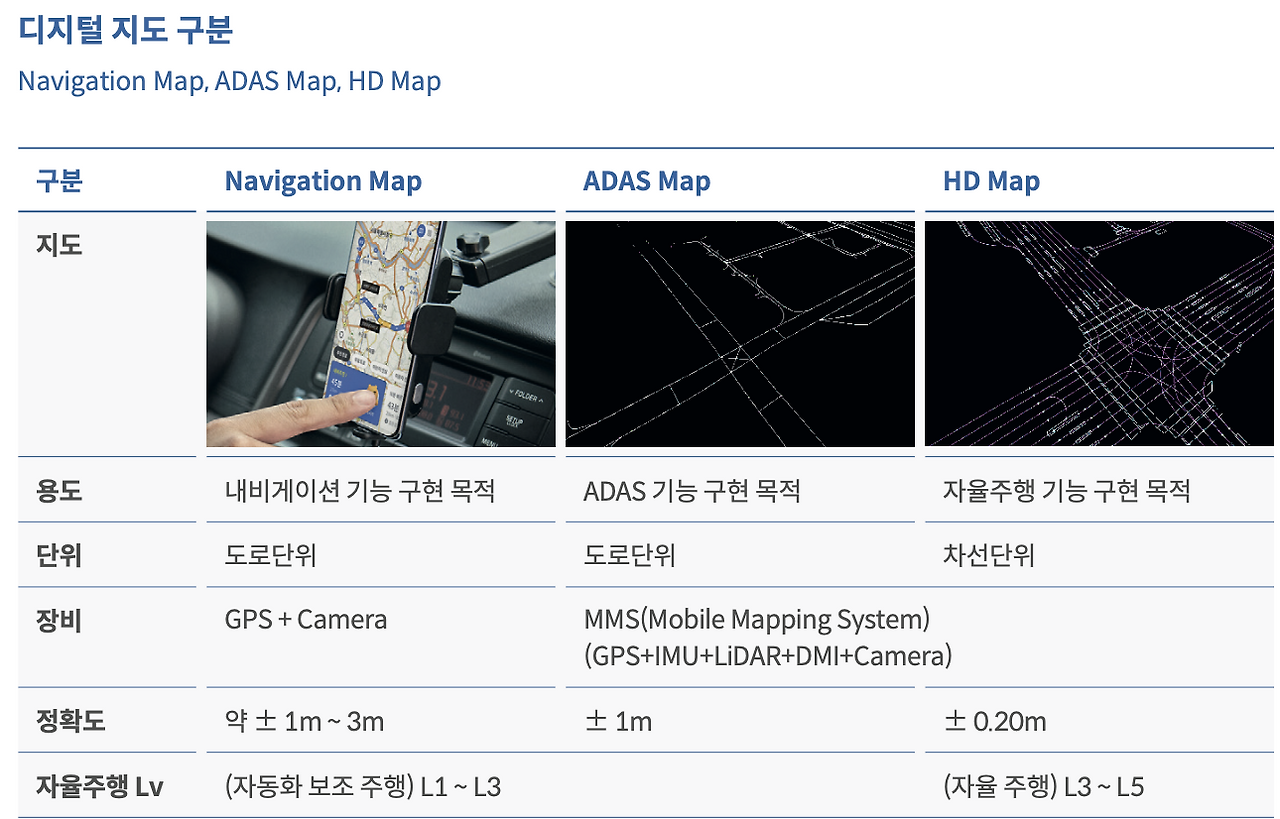Click the smartphone navigation photo
1280x819 pixels.
[x=380, y=332]
